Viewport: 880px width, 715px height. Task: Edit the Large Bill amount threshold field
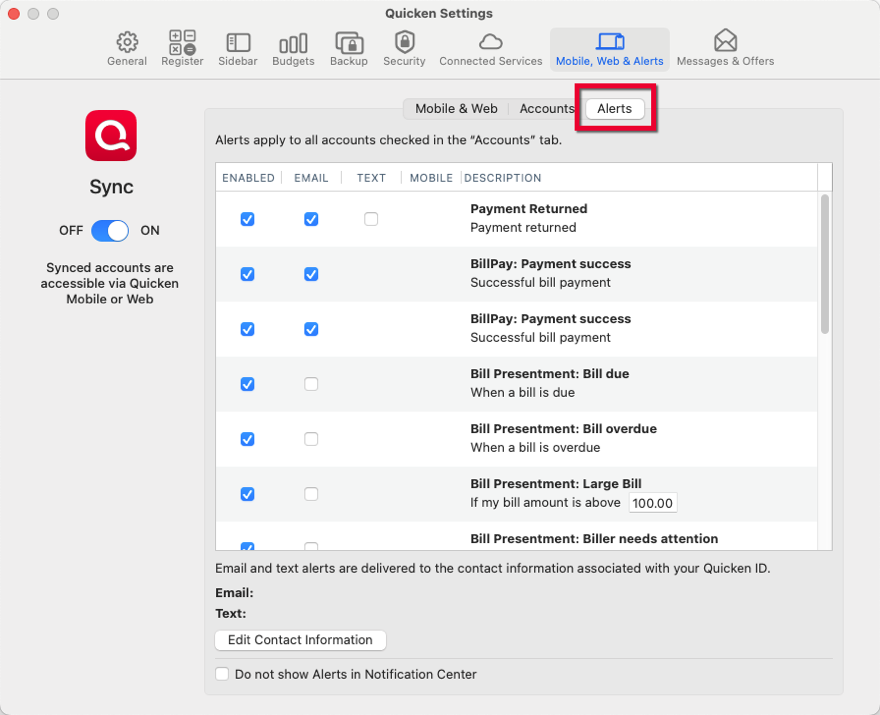(x=652, y=503)
